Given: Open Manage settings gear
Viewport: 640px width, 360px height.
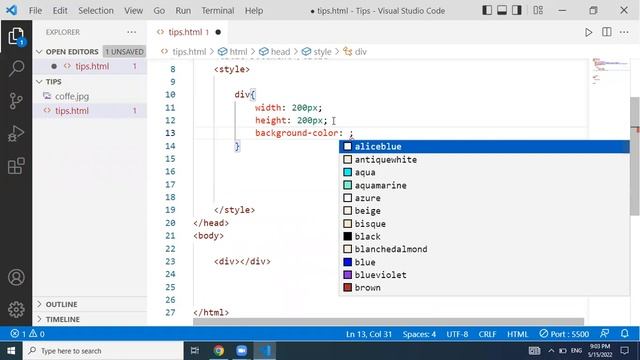Looking at the screenshot, I should (16, 309).
